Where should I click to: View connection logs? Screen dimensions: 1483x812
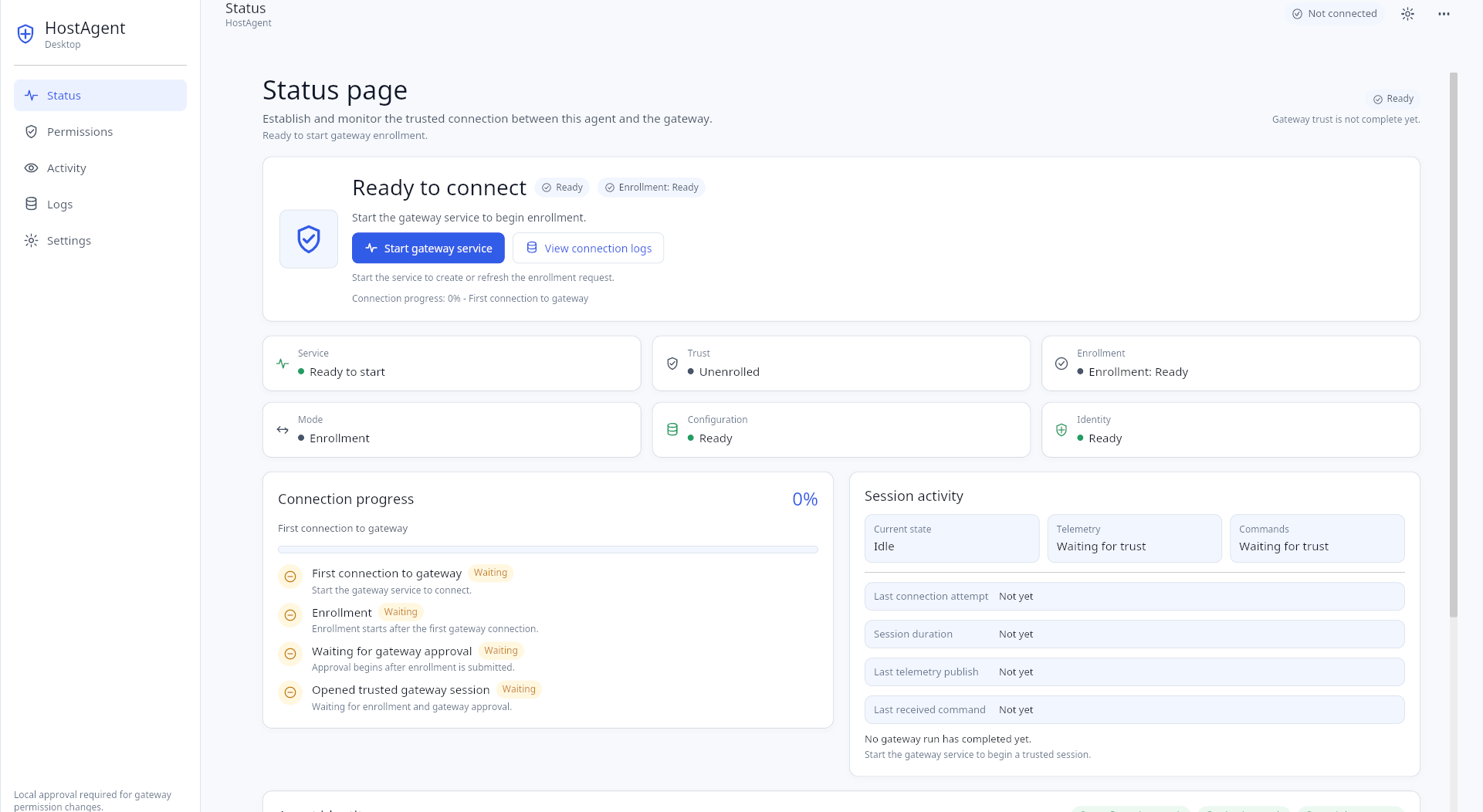[x=588, y=248]
